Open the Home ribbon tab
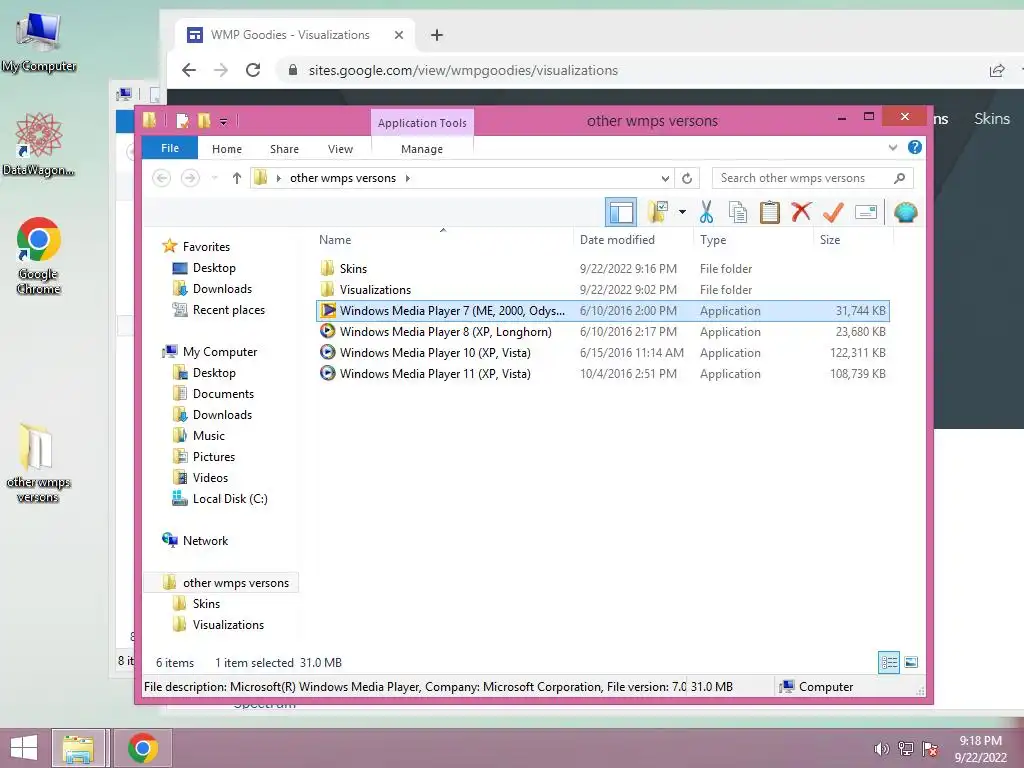1024x768 pixels. (227, 149)
